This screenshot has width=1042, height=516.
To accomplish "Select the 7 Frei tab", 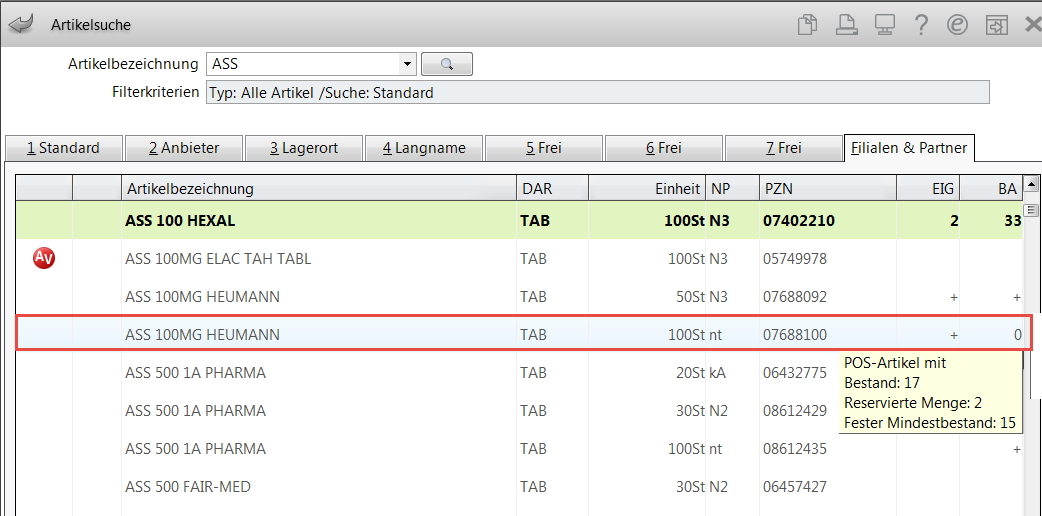I will point(783,148).
